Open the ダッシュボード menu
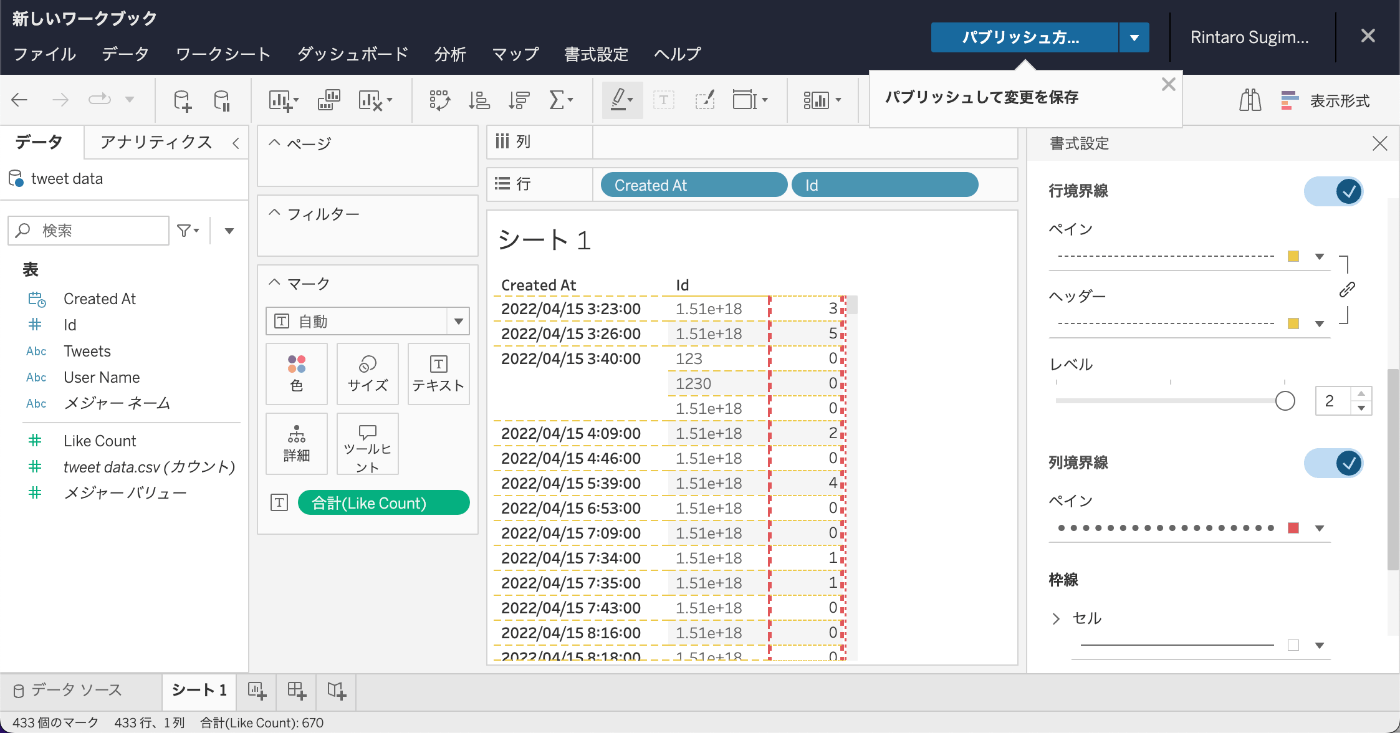The image size is (1400, 733). (353, 54)
